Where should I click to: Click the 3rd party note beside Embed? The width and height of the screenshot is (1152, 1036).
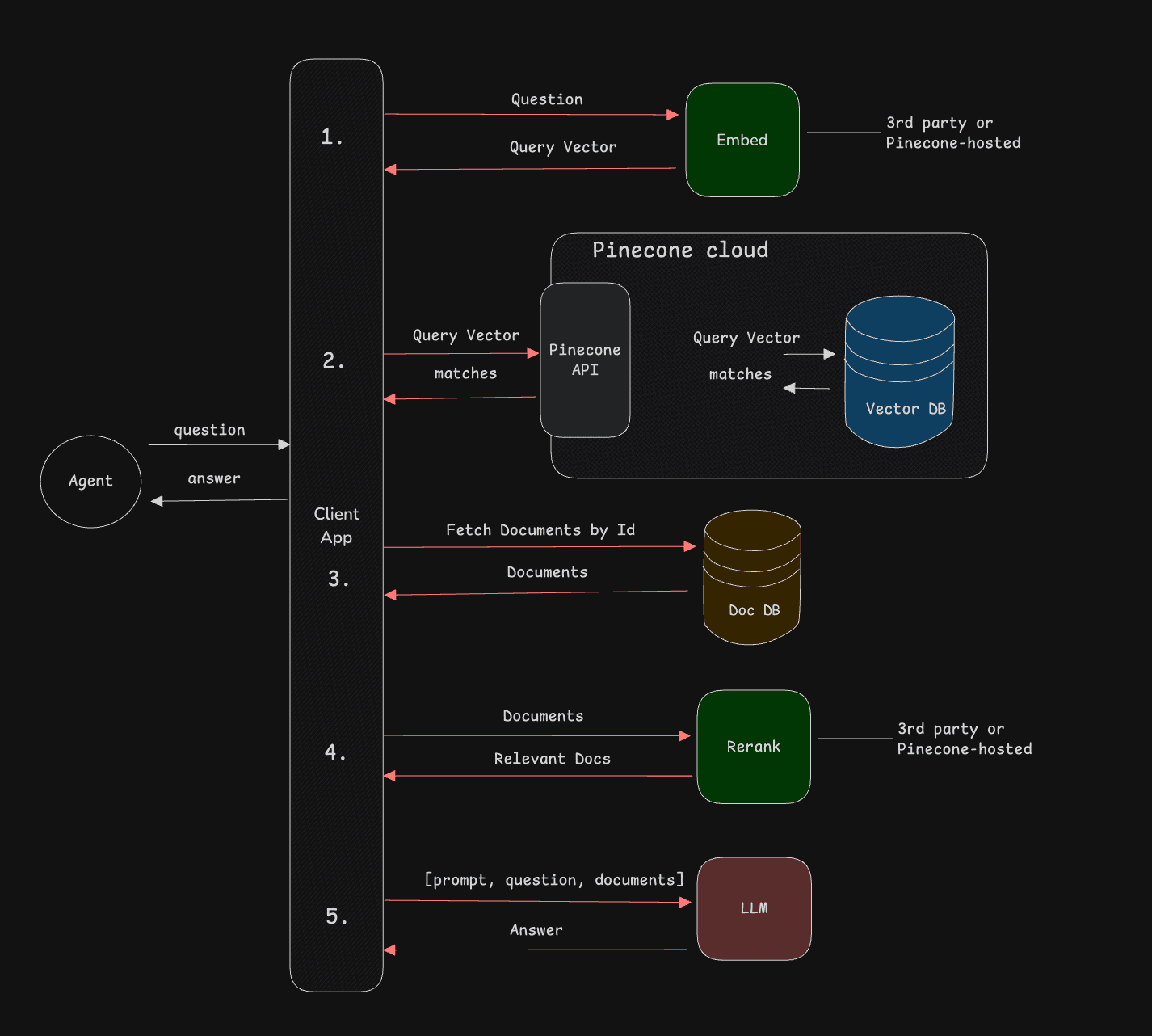click(x=952, y=133)
